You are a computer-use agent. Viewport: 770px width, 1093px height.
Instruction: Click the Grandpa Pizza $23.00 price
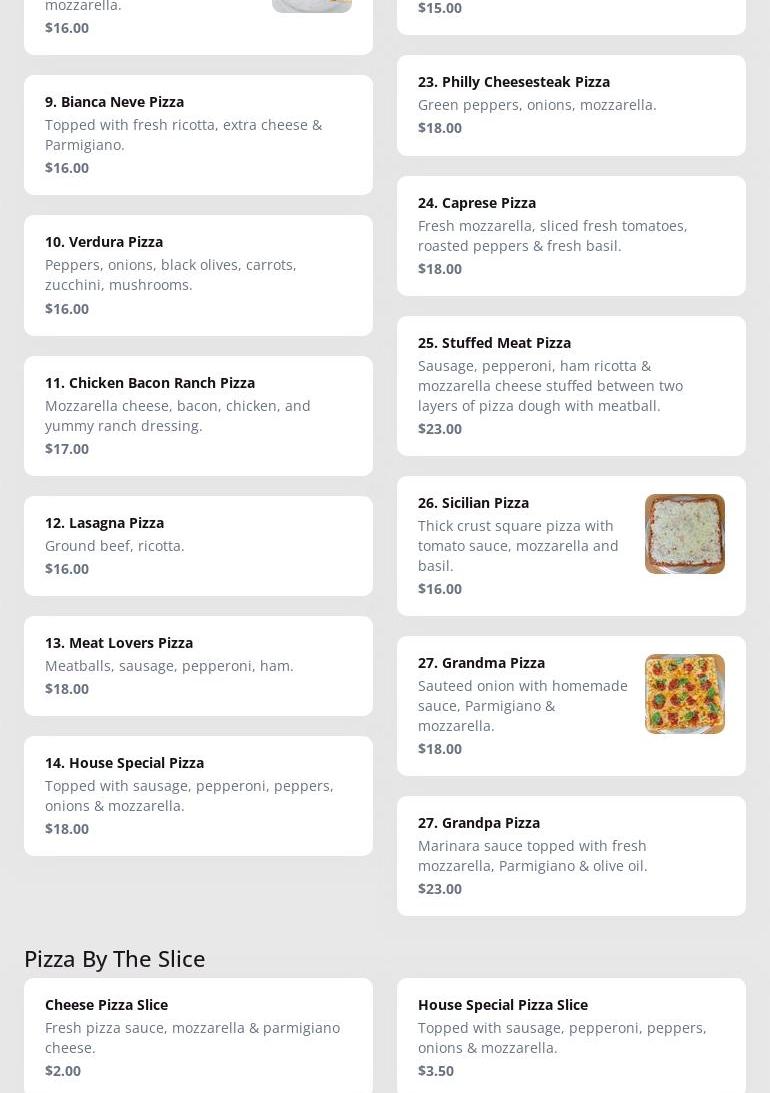440,889
